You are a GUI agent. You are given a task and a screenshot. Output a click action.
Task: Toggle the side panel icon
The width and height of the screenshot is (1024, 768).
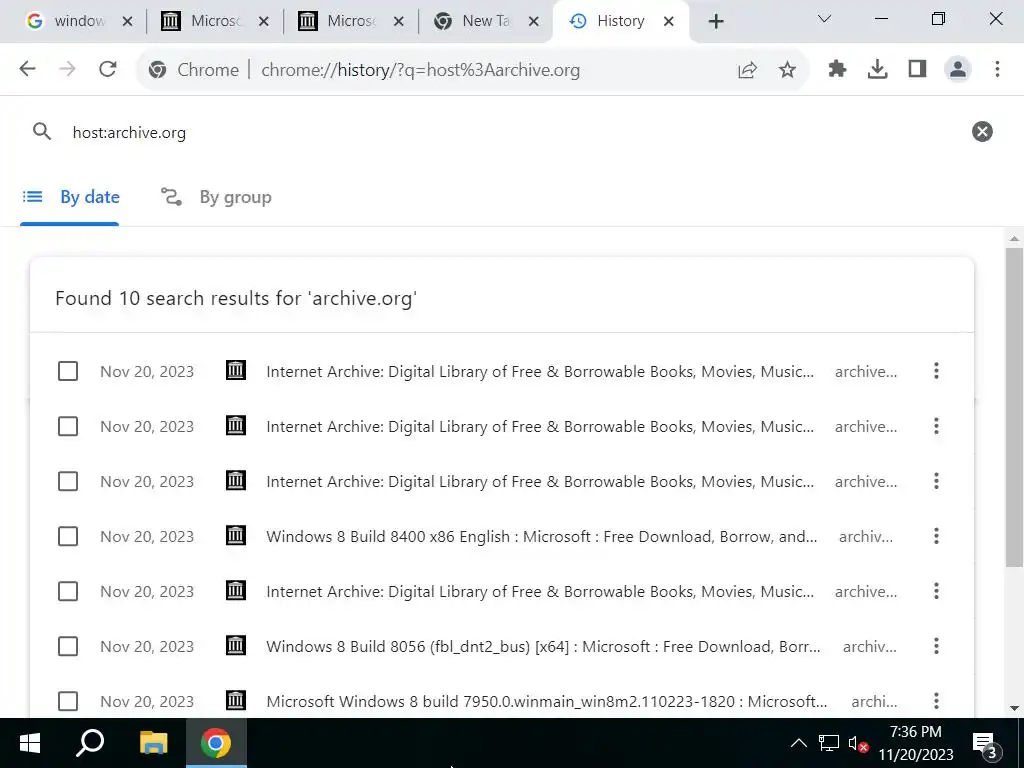[x=918, y=69]
